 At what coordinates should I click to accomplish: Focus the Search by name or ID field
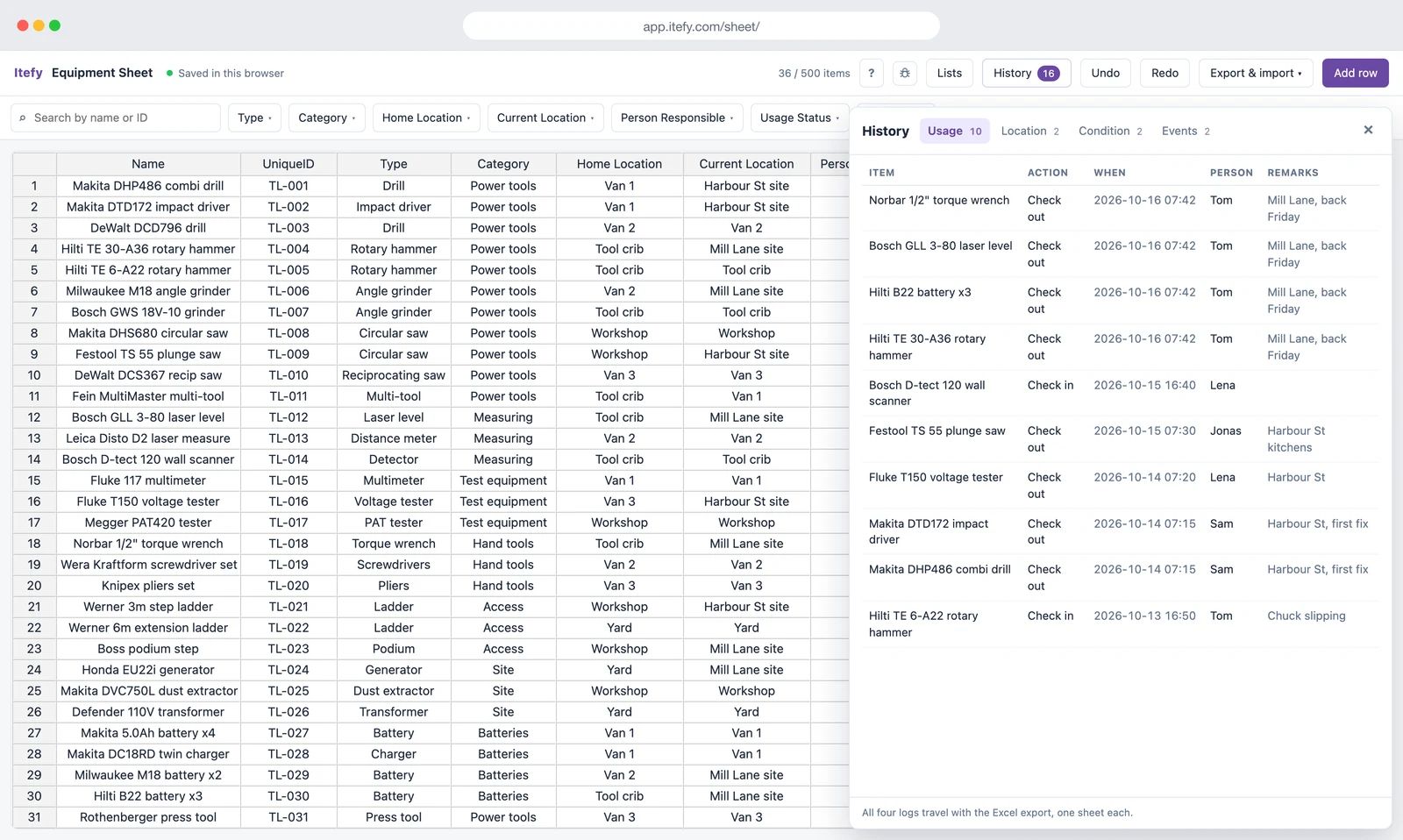point(116,117)
